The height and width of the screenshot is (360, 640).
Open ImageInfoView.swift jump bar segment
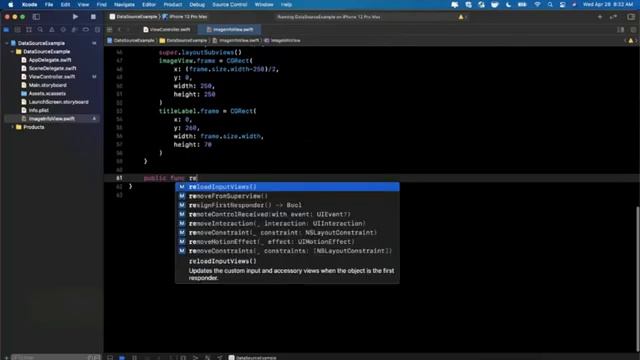tap(236, 40)
